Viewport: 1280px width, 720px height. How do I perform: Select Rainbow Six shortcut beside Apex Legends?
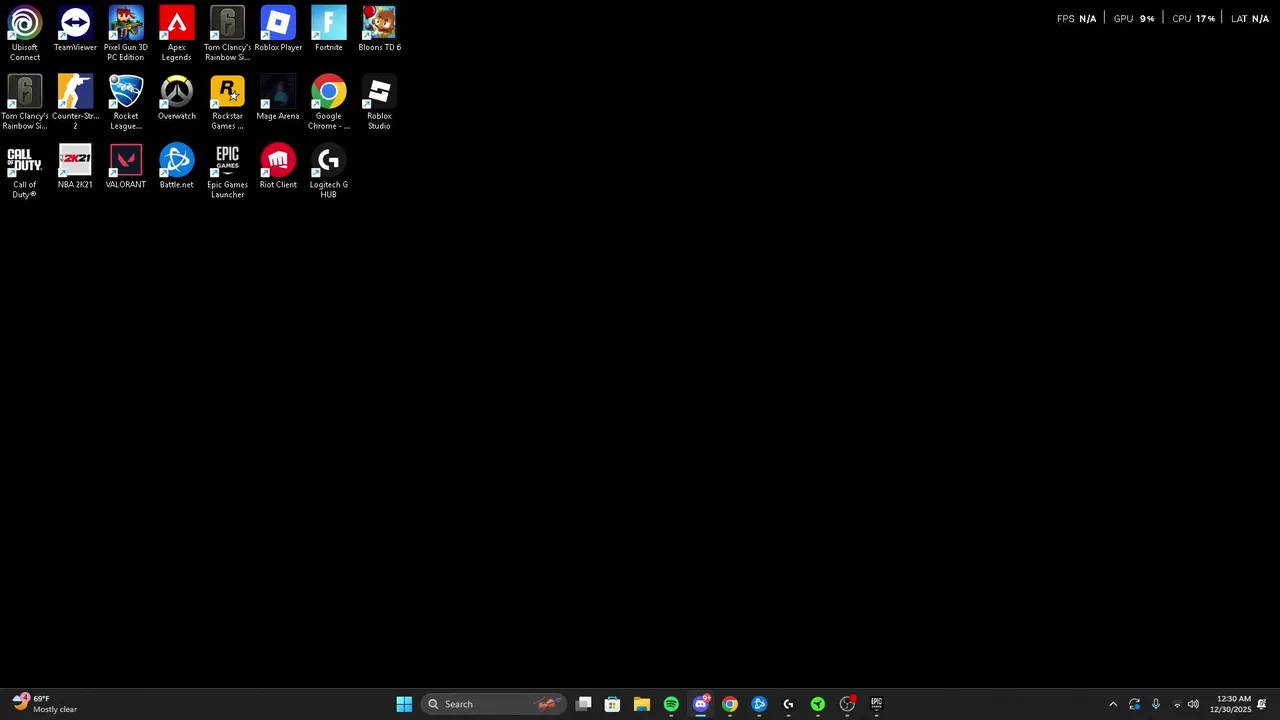(x=227, y=33)
